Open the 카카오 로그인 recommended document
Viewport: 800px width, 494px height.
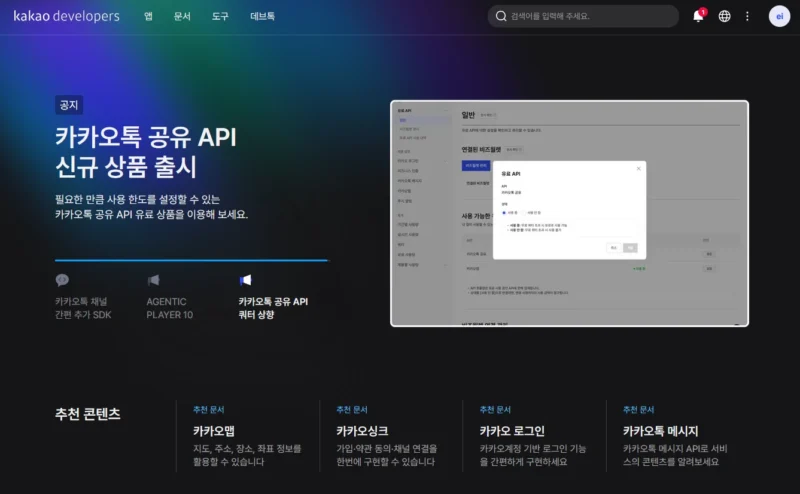coord(512,431)
